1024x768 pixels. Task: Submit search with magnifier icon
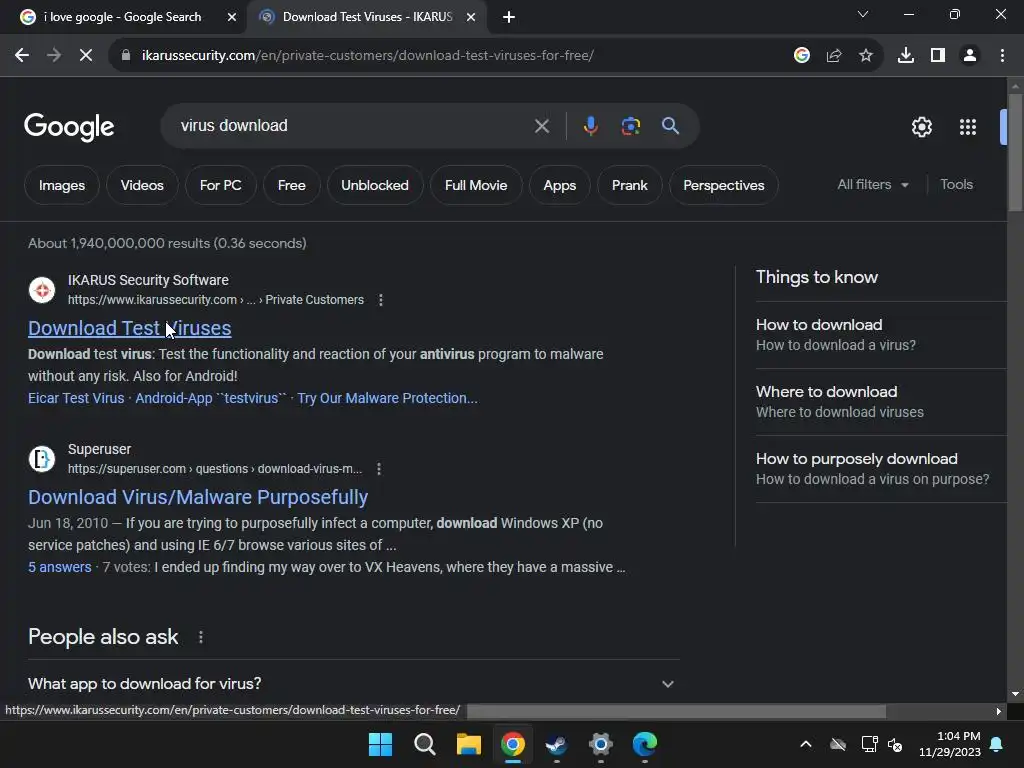[670, 125]
